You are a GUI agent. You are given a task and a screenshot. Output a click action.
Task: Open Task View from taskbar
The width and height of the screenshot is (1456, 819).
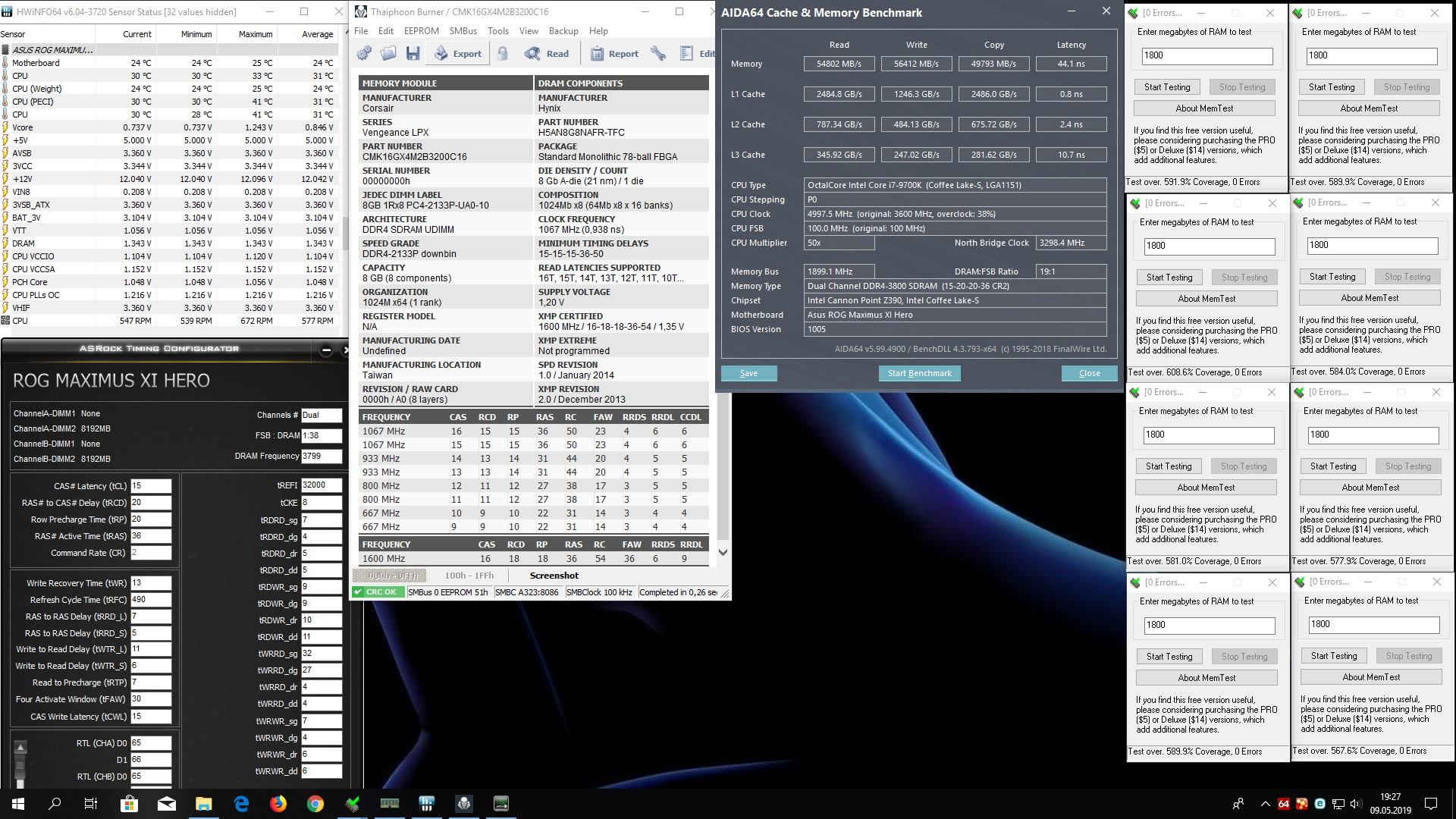tap(91, 804)
